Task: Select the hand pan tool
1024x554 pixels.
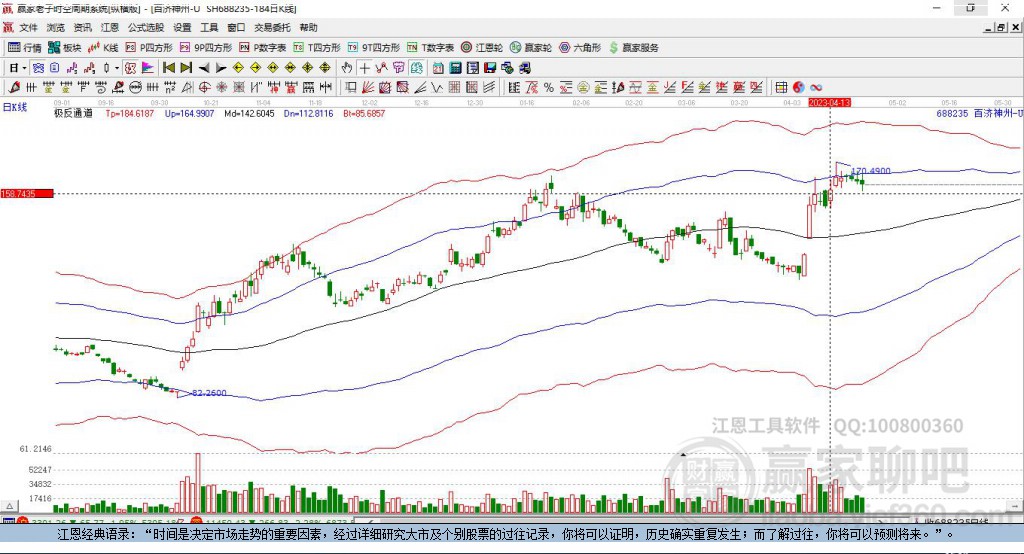Action: [347, 68]
